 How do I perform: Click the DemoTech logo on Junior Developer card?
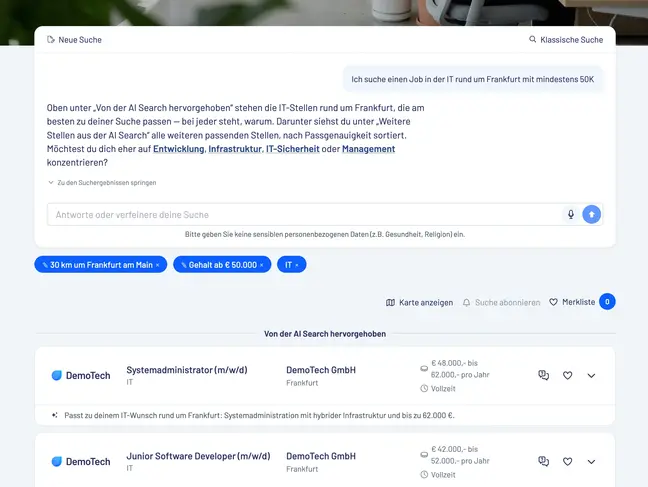click(x=81, y=461)
